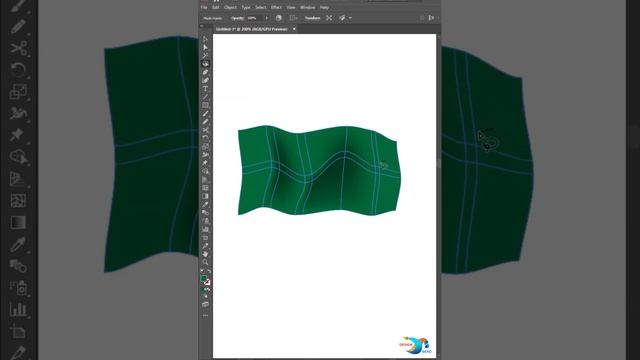Image resolution: width=640 pixels, height=360 pixels.
Task: Select the Line Segment tool
Action: coord(205,97)
